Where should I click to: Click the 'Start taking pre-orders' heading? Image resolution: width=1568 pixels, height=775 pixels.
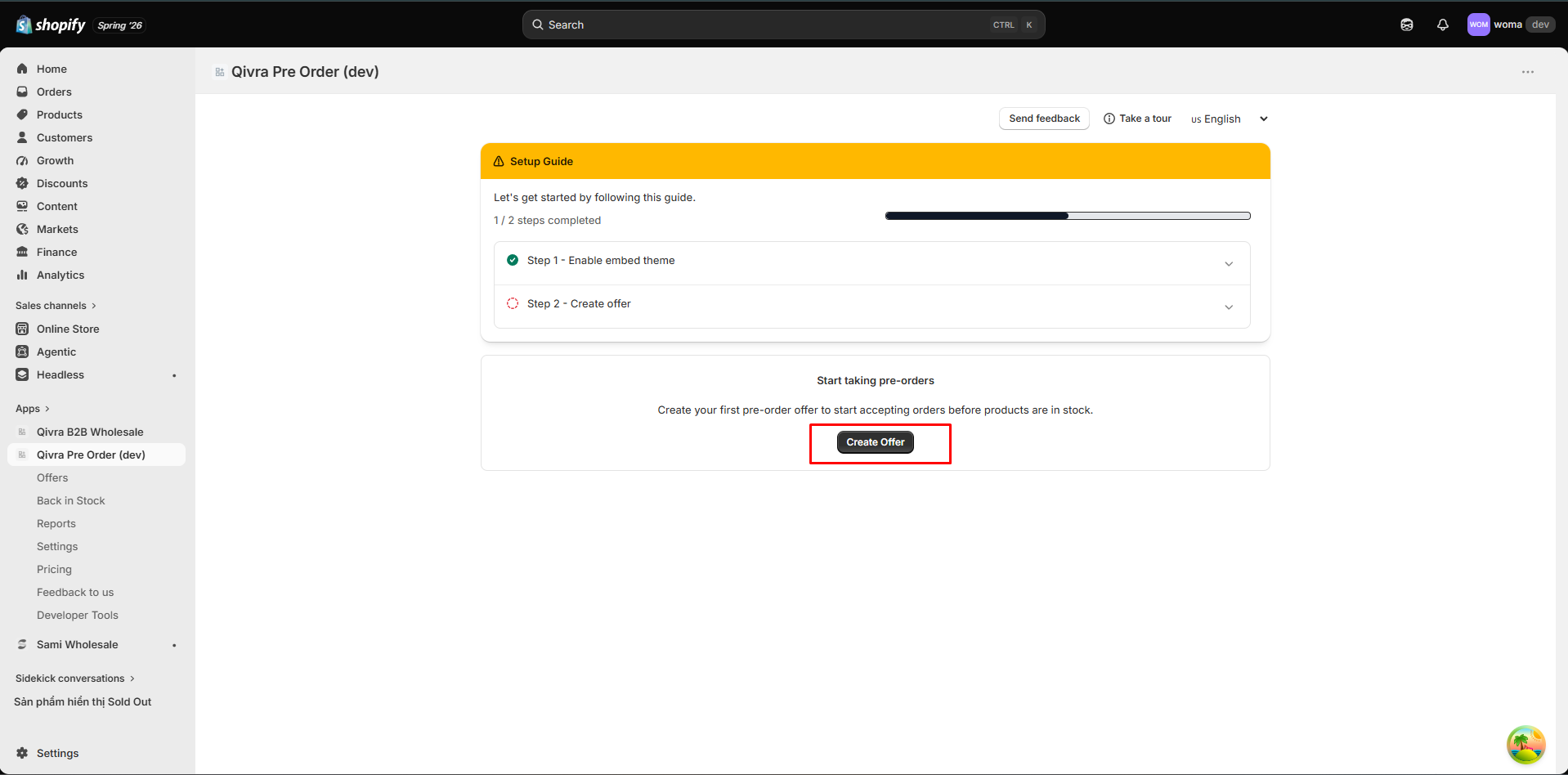(876, 380)
